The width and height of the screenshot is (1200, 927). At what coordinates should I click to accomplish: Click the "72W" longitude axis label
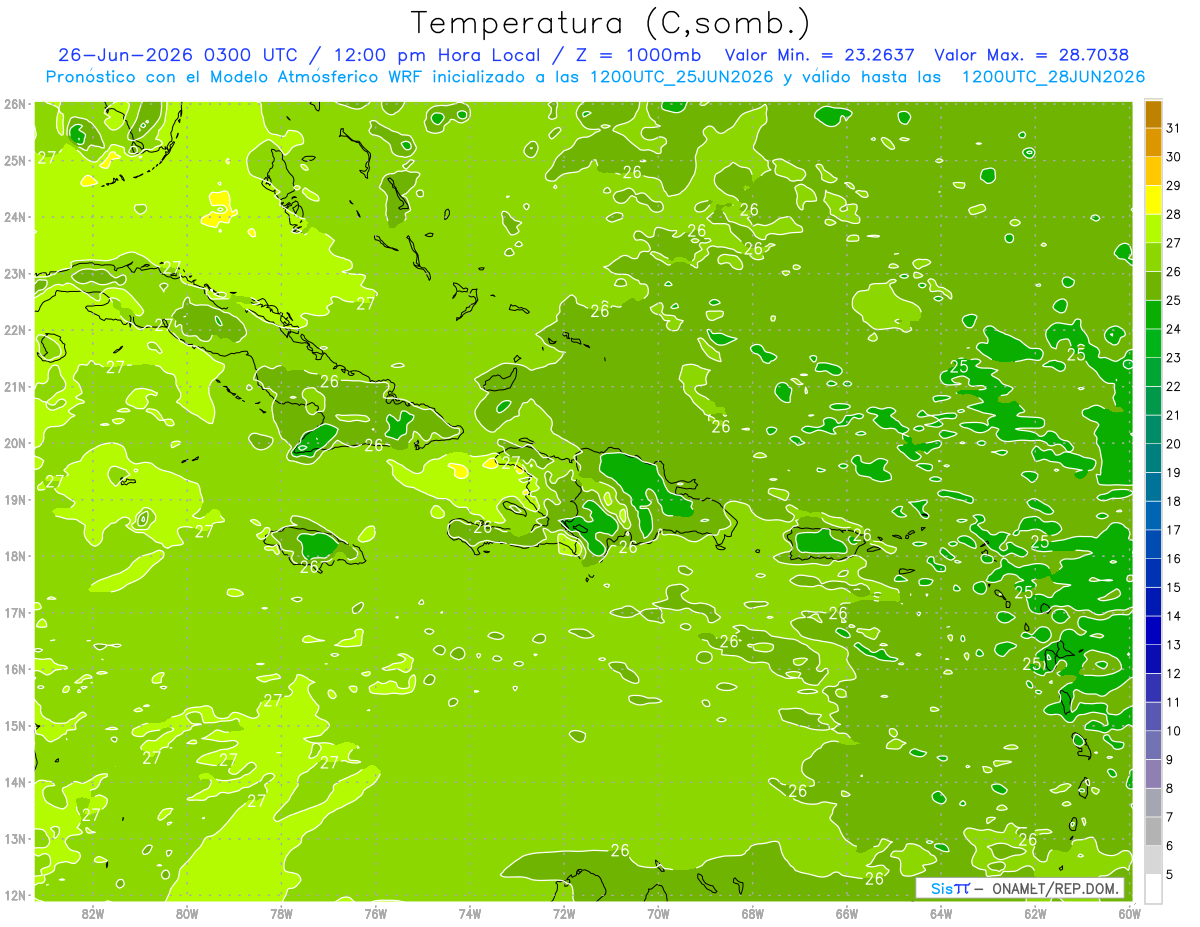[x=564, y=913]
